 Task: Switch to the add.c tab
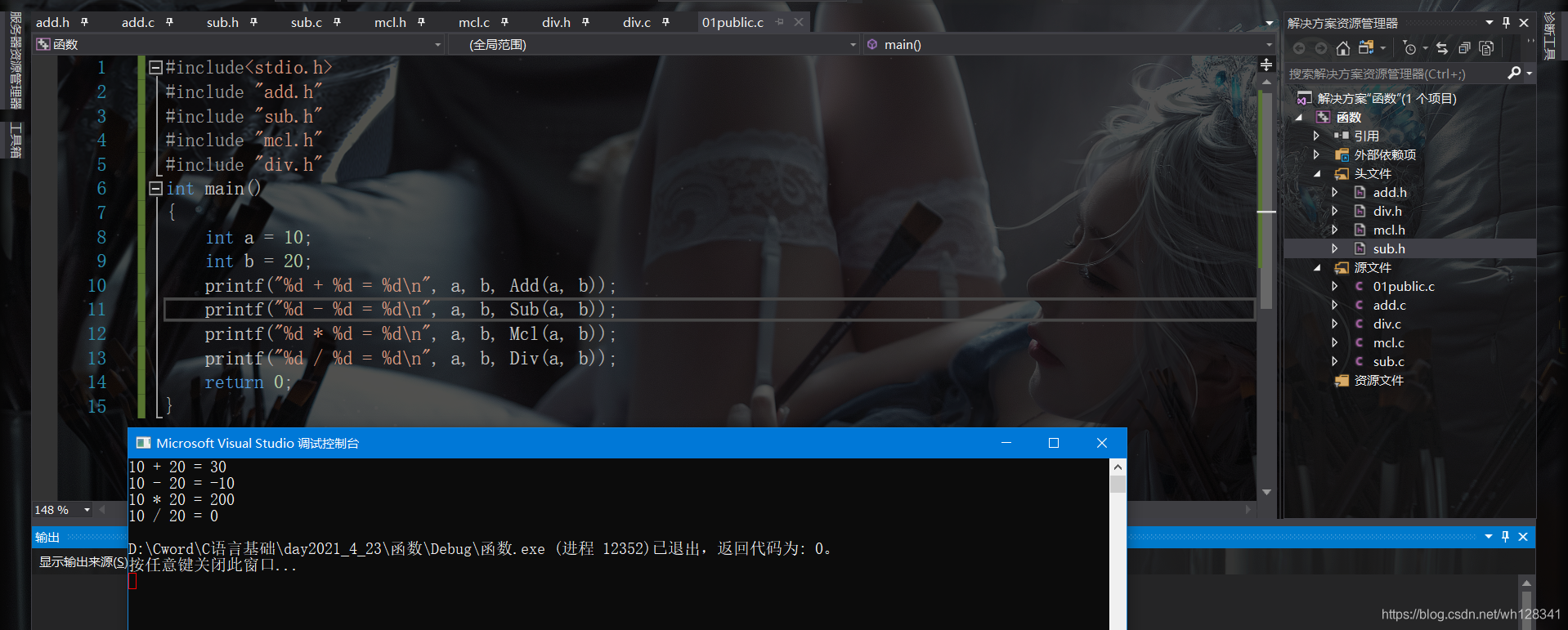(138, 22)
